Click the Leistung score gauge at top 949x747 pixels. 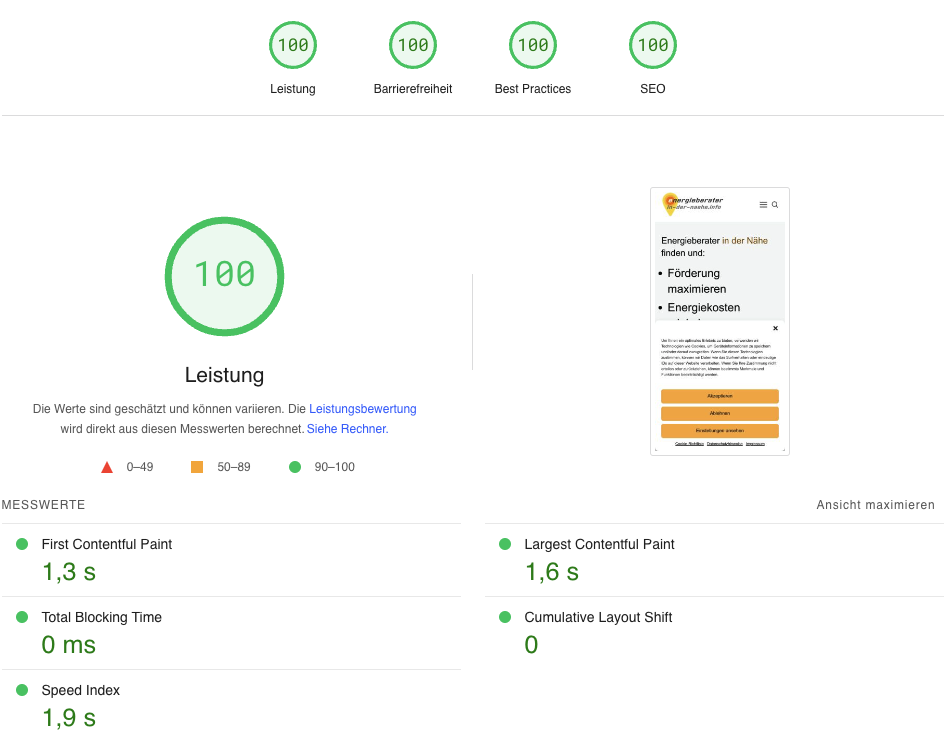click(x=293, y=46)
